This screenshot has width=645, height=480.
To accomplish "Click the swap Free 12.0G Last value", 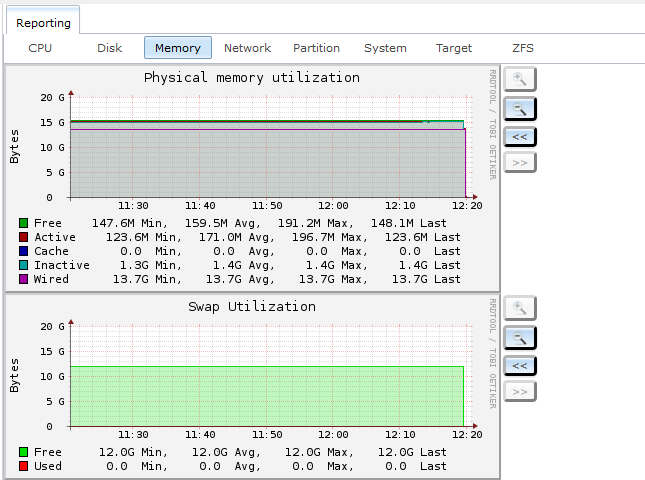I will click(412, 452).
